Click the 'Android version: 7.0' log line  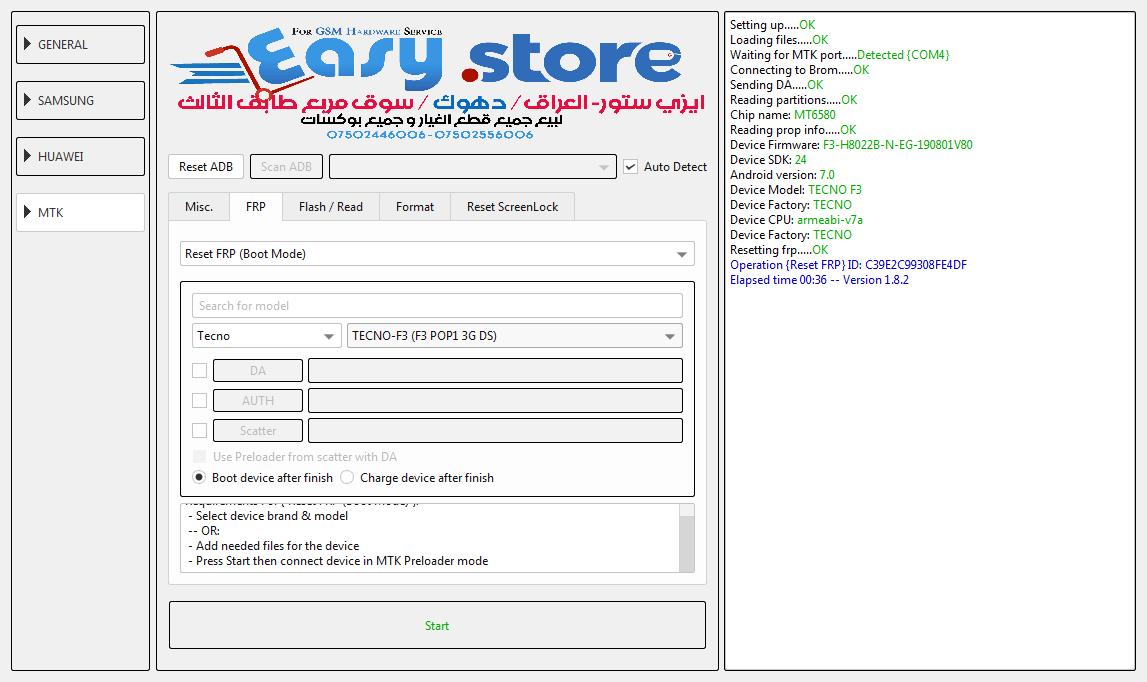coord(782,175)
